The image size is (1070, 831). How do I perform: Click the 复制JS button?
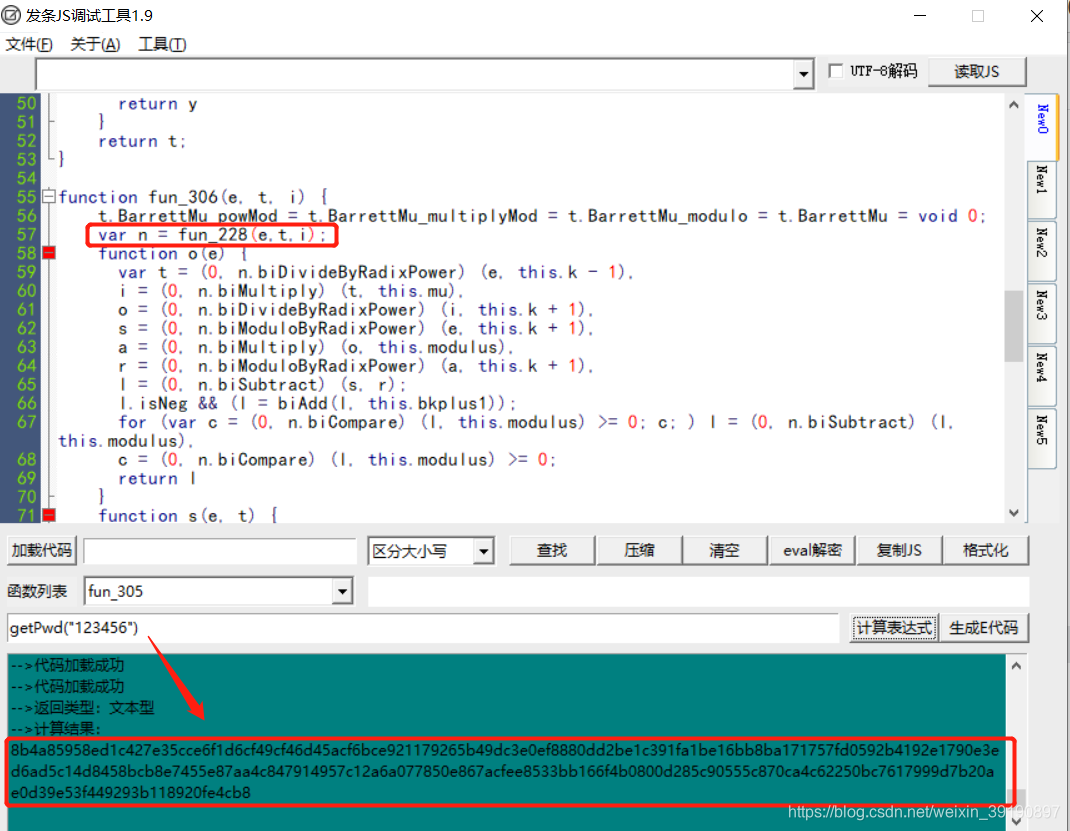[899, 550]
